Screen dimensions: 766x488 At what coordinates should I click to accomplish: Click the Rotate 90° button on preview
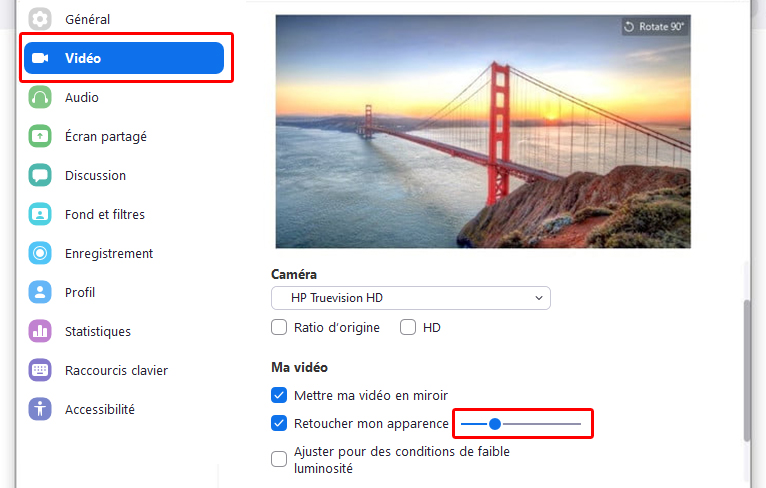tap(655, 27)
